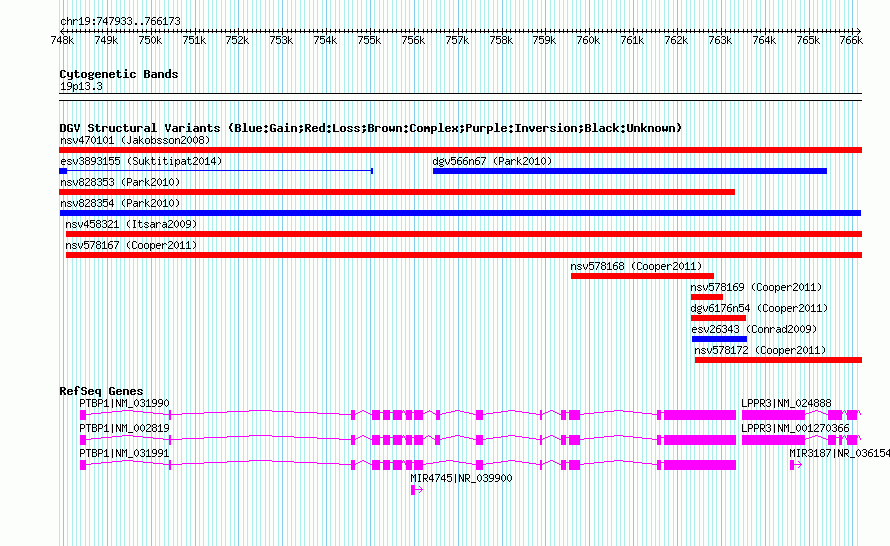Select the large last exon of PTBP1 NM_031991
Viewport: 890px width, 546px height.
click(700, 465)
